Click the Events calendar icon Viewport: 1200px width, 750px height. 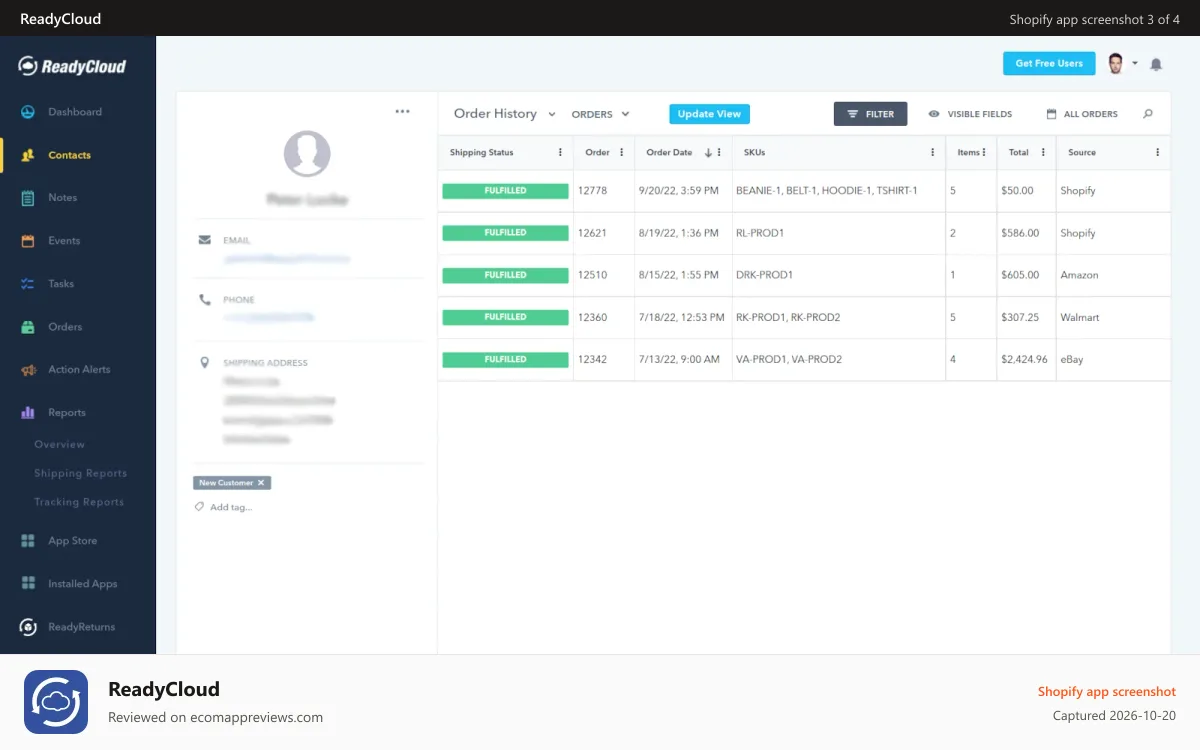point(28,241)
